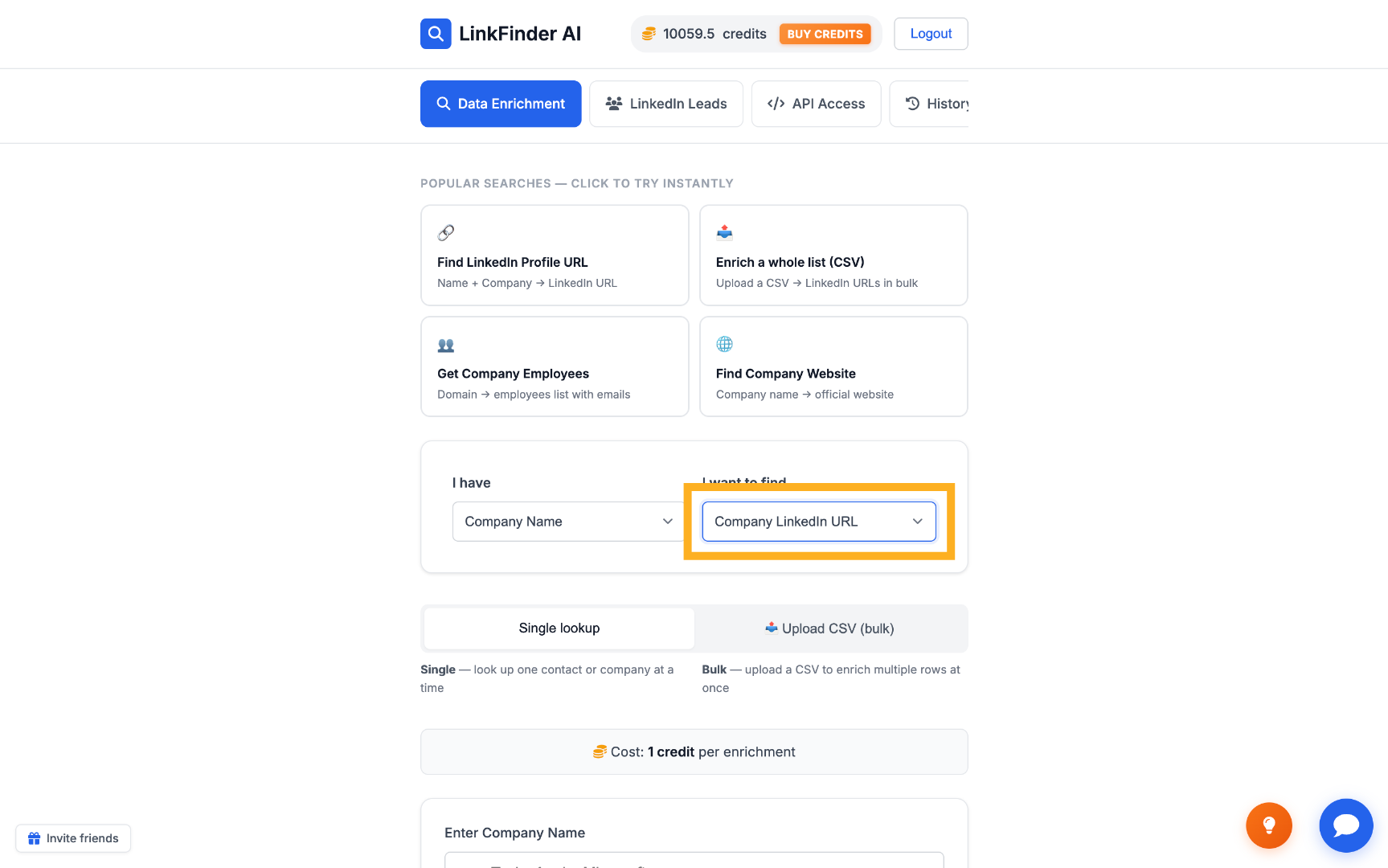The height and width of the screenshot is (868, 1388).
Task: Click 'Domain → employees list with emails' text
Action: (x=534, y=395)
